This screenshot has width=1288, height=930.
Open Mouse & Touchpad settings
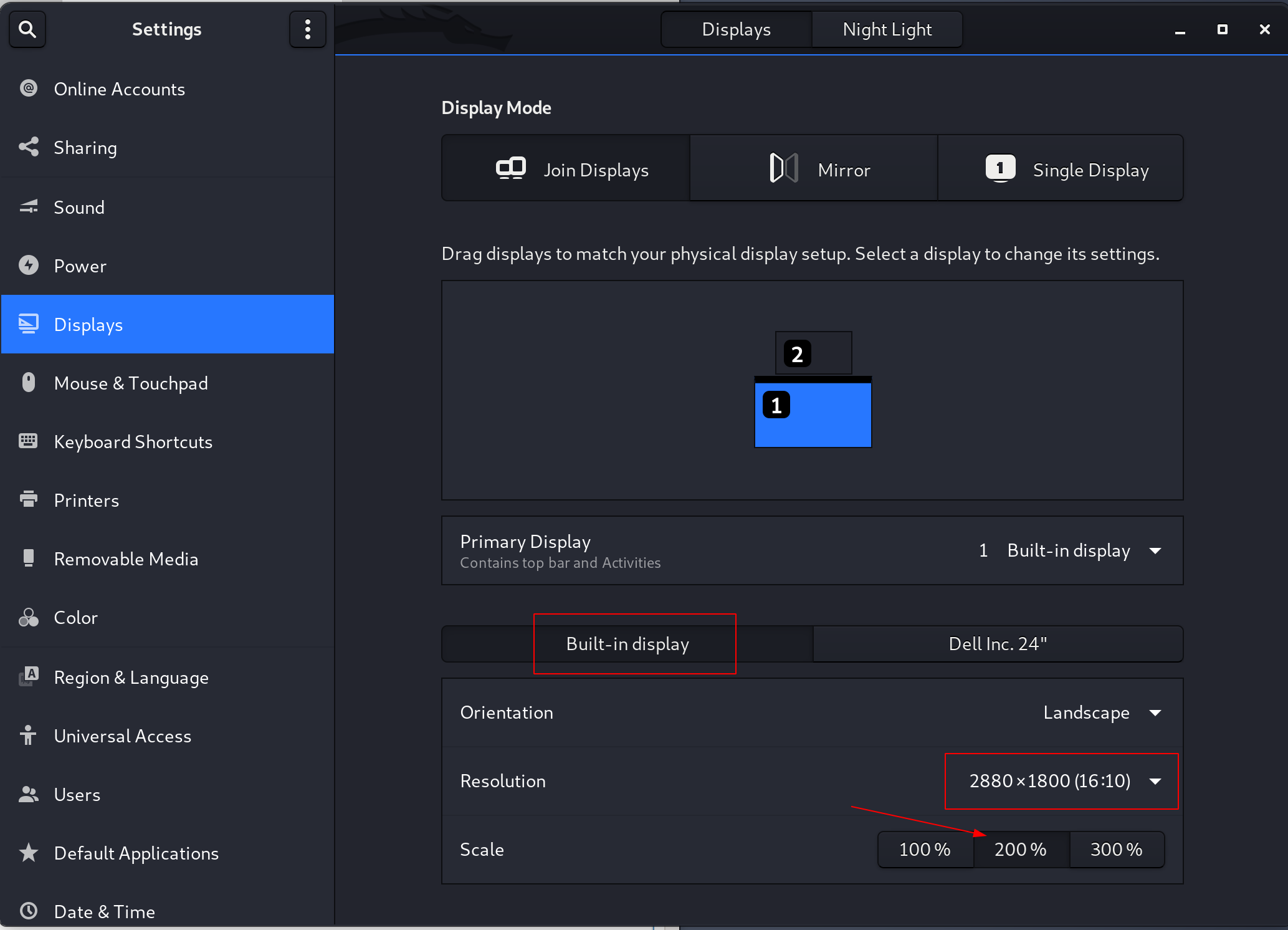pyautogui.click(x=131, y=383)
